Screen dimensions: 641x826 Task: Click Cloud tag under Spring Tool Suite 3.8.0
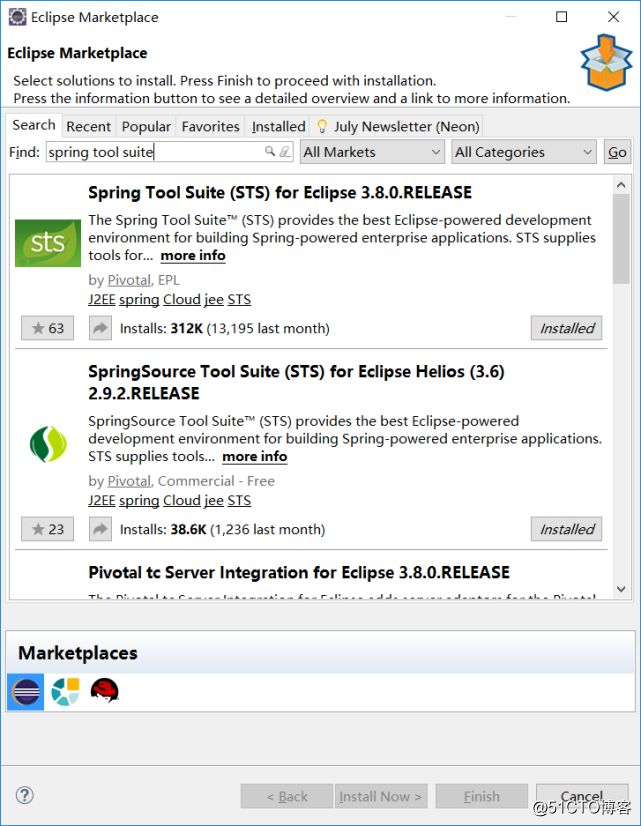tap(182, 299)
